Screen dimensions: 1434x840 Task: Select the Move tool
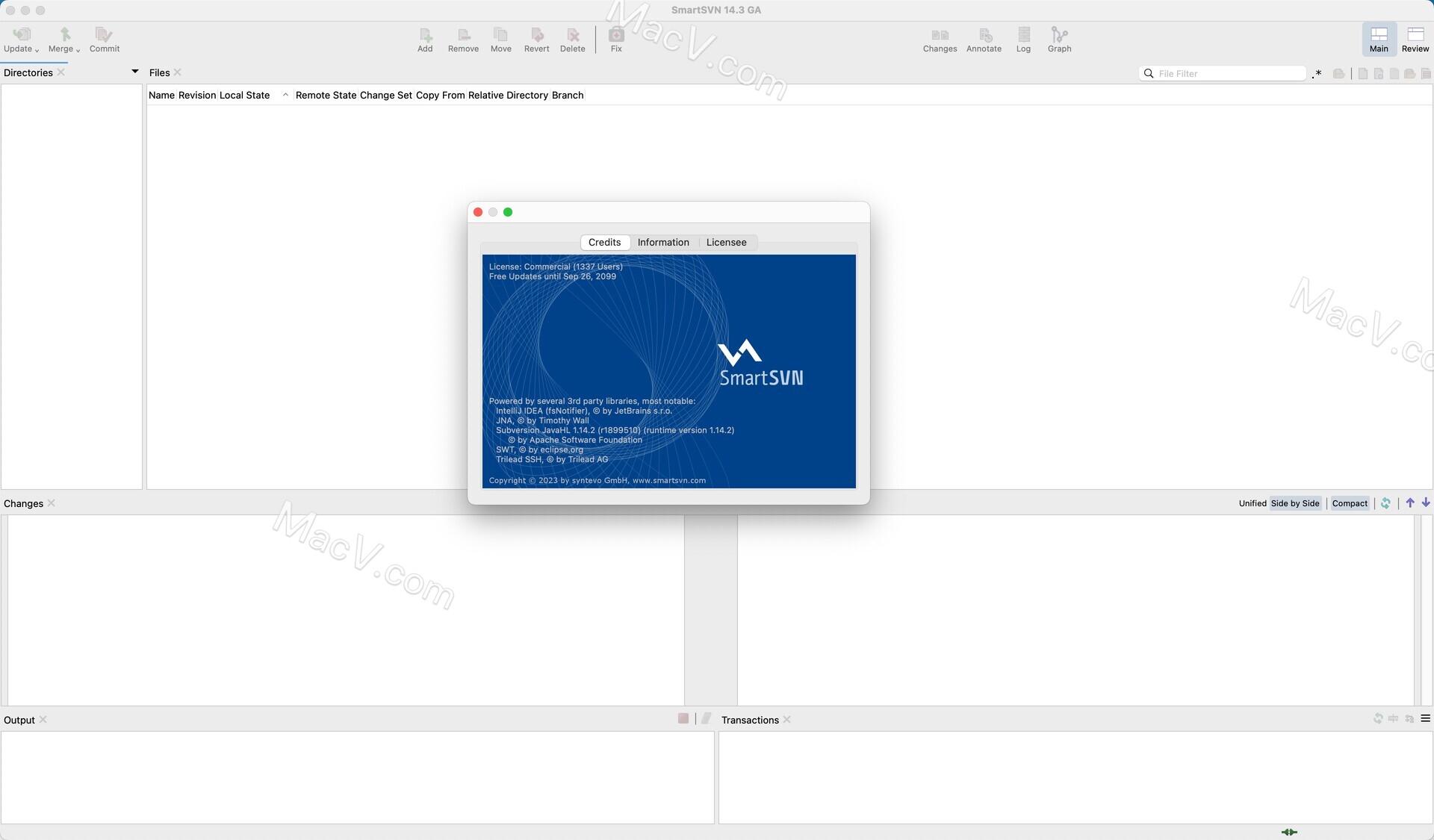pos(500,39)
